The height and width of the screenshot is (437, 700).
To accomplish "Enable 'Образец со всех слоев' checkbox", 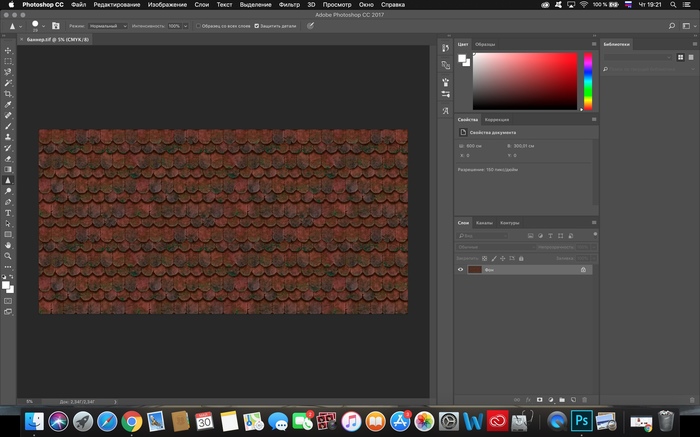I will 198,25.
